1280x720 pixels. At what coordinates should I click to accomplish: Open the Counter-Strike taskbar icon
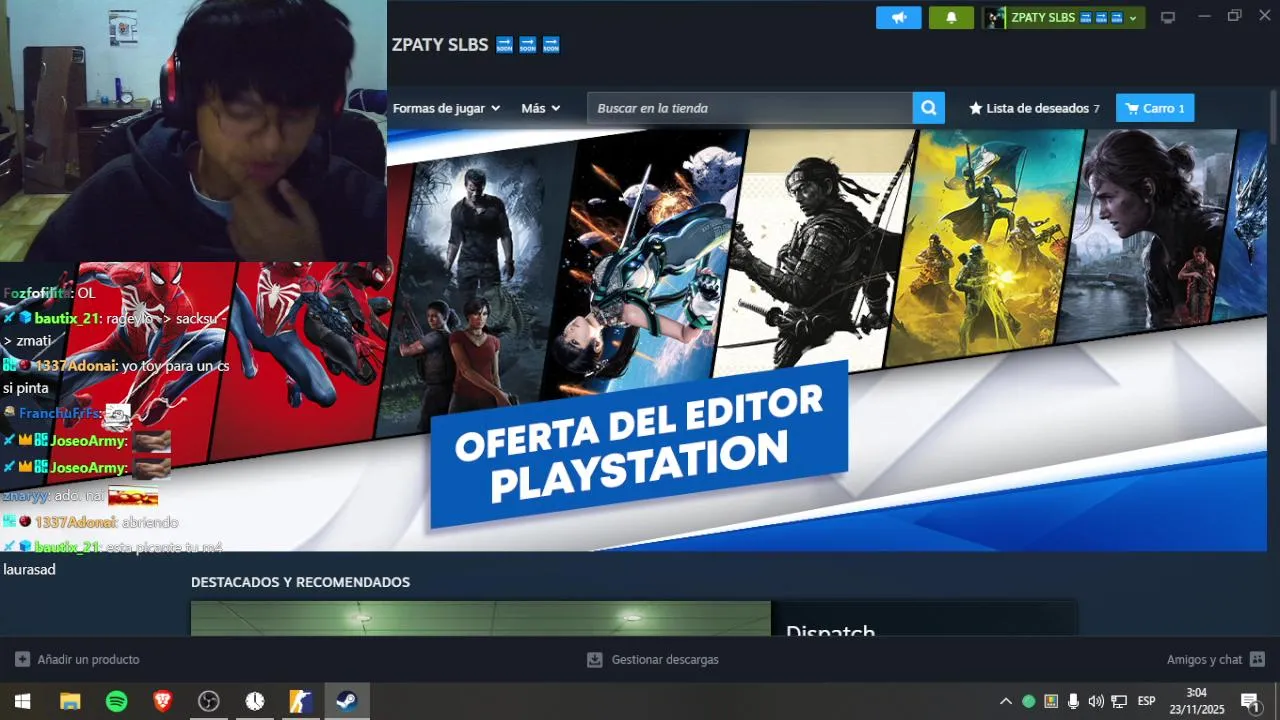pos(301,701)
